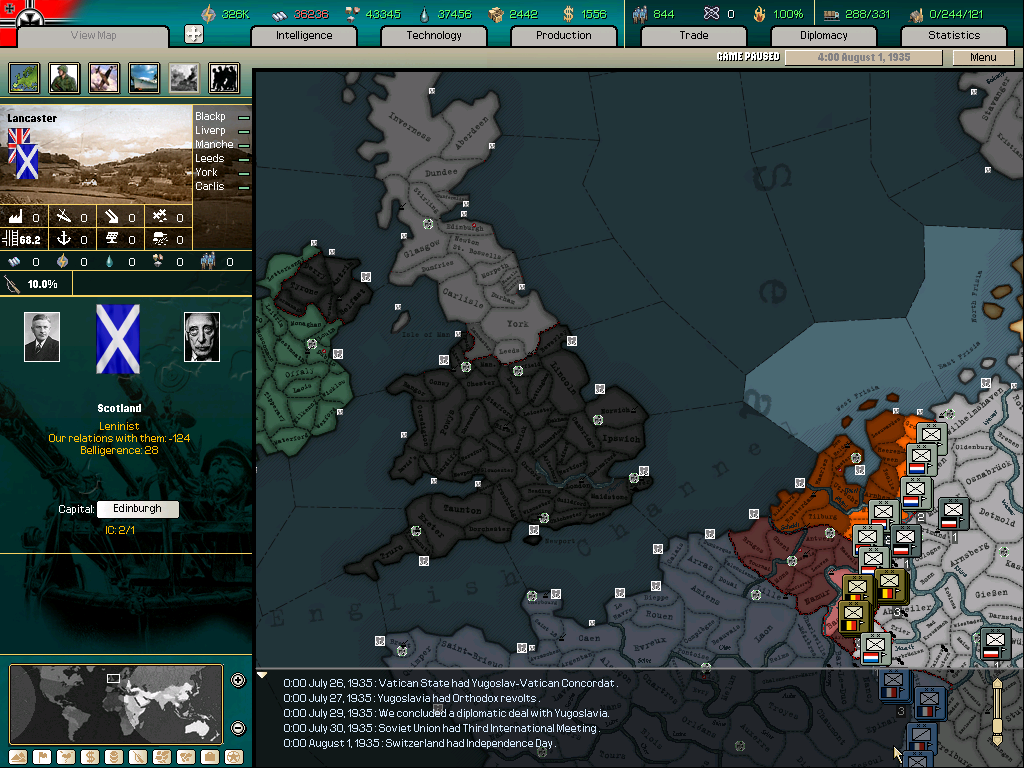Select the dollar sign map mode button
Image resolution: width=1024 pixels, height=768 pixels.
(90, 756)
